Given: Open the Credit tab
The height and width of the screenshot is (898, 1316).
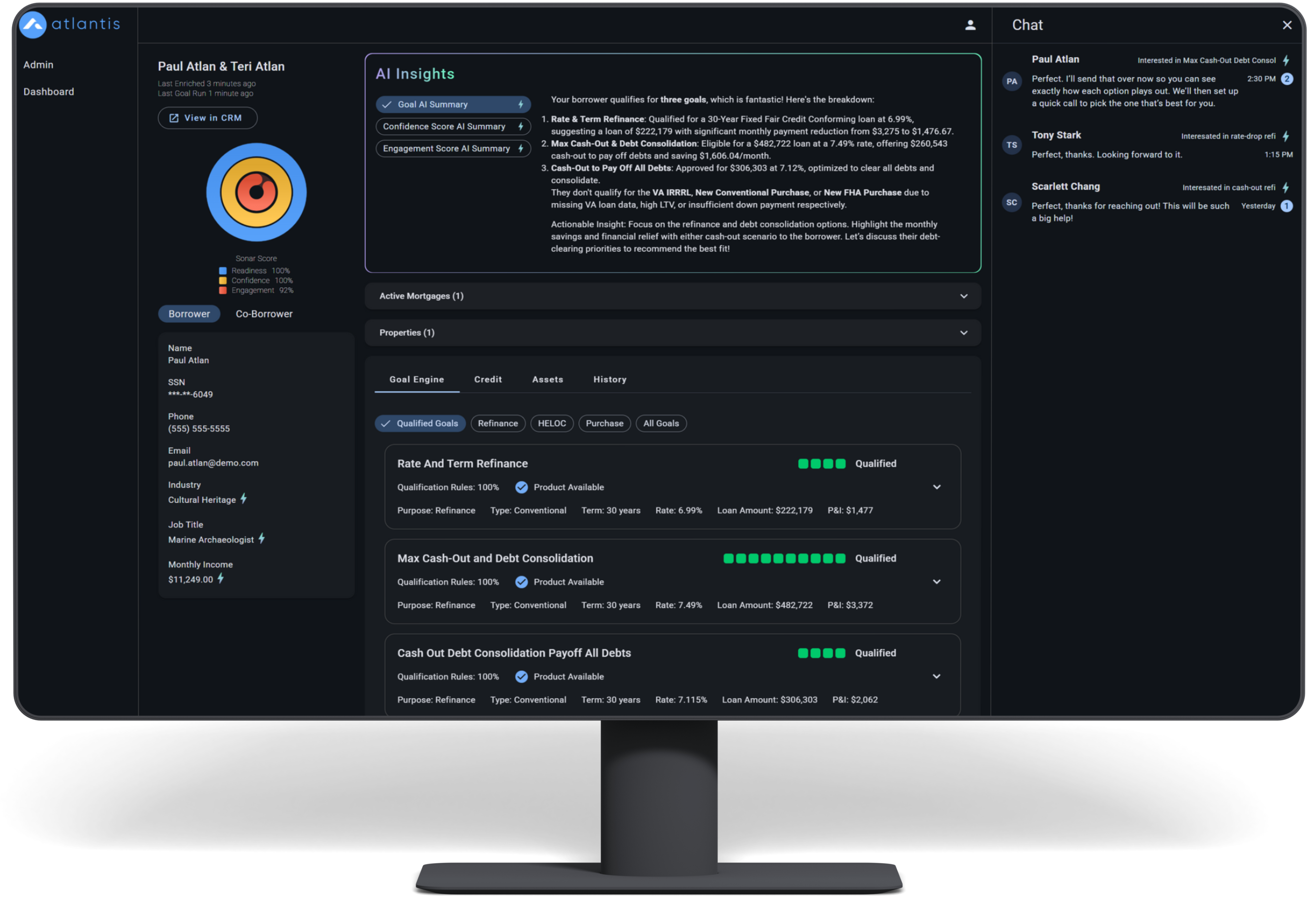Looking at the screenshot, I should point(488,379).
